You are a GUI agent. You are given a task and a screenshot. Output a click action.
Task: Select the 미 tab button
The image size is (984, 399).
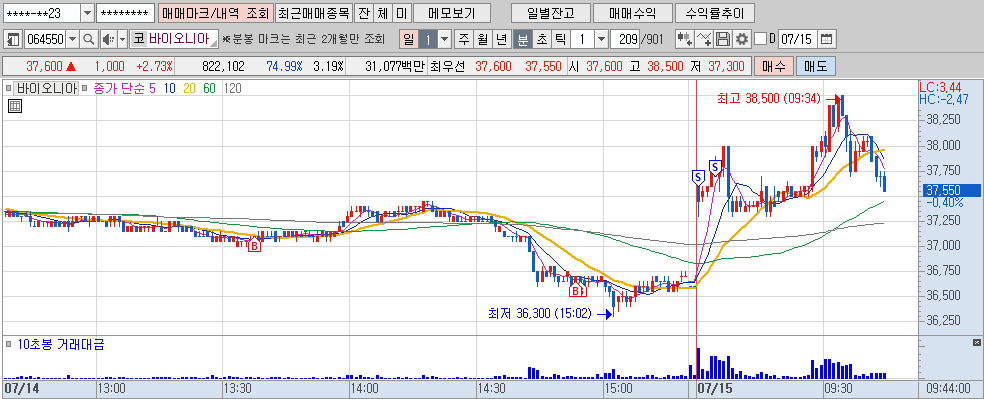tap(402, 13)
